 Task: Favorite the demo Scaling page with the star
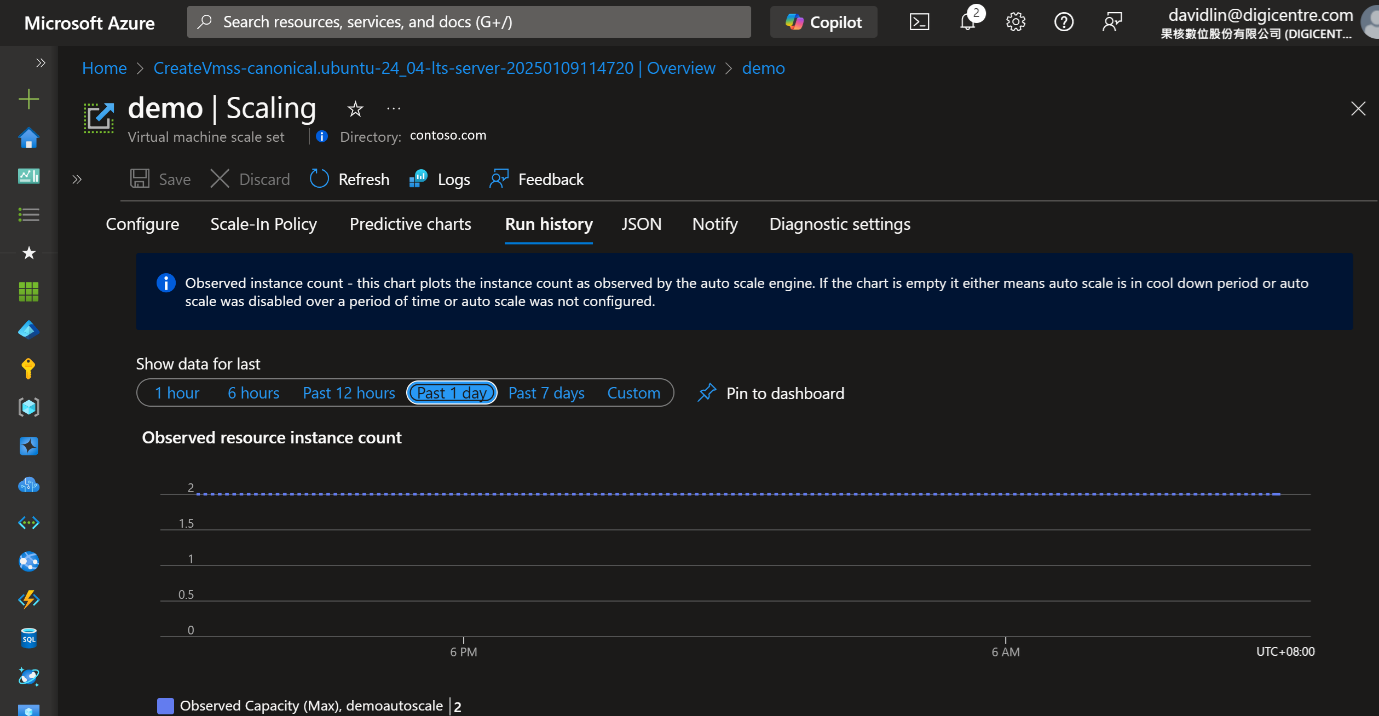pos(355,108)
